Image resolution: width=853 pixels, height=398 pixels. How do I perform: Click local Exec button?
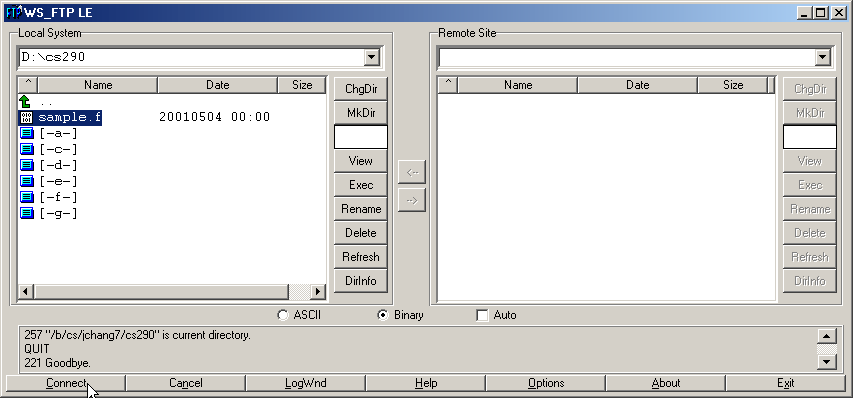coord(361,185)
